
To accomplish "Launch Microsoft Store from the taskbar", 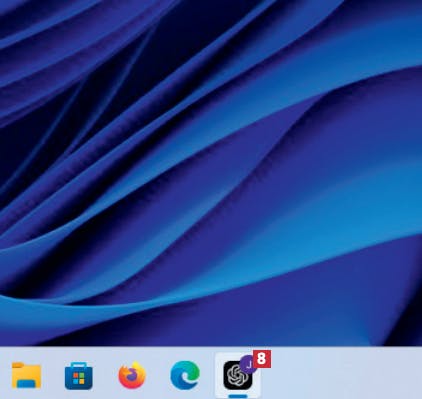I will (x=79, y=376).
